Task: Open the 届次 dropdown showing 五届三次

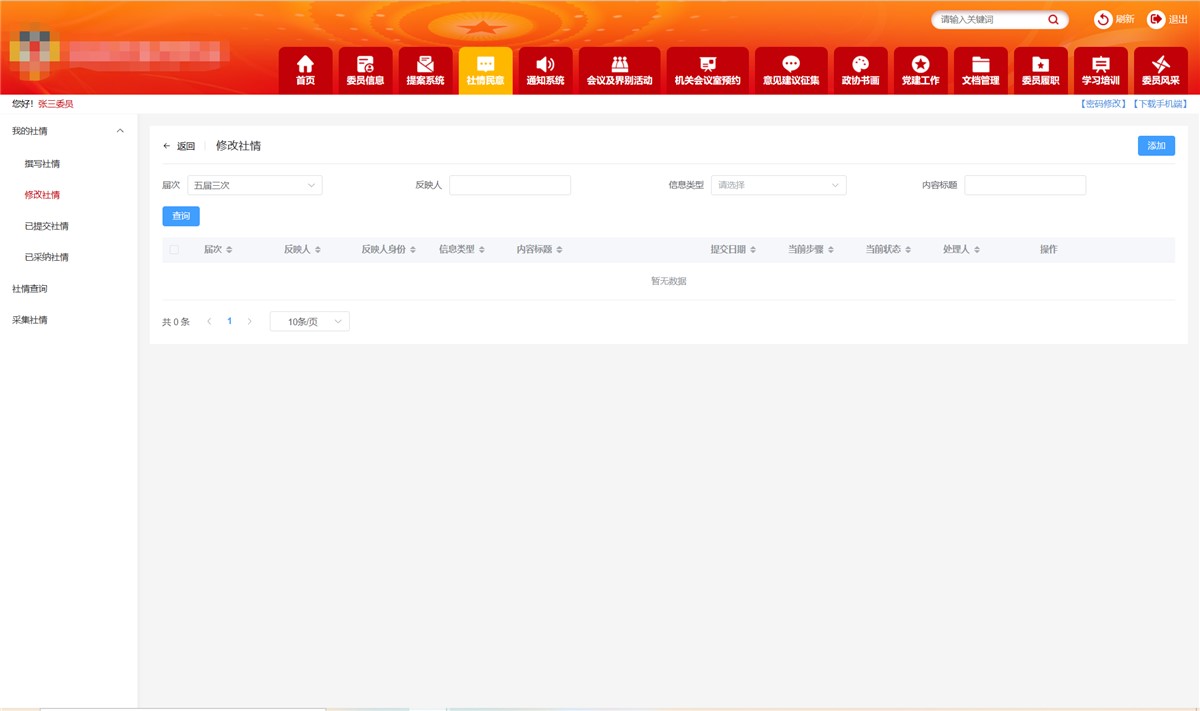Action: click(x=255, y=185)
